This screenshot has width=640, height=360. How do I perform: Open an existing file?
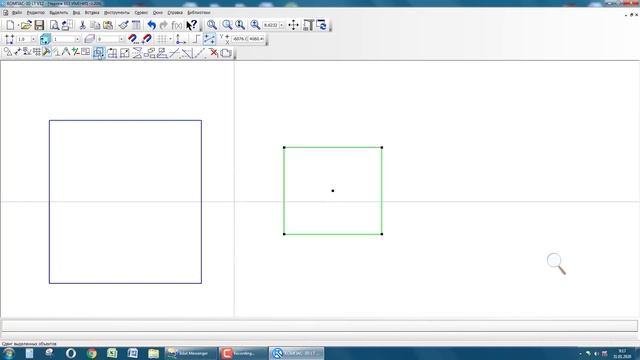pyautogui.click(x=26, y=25)
